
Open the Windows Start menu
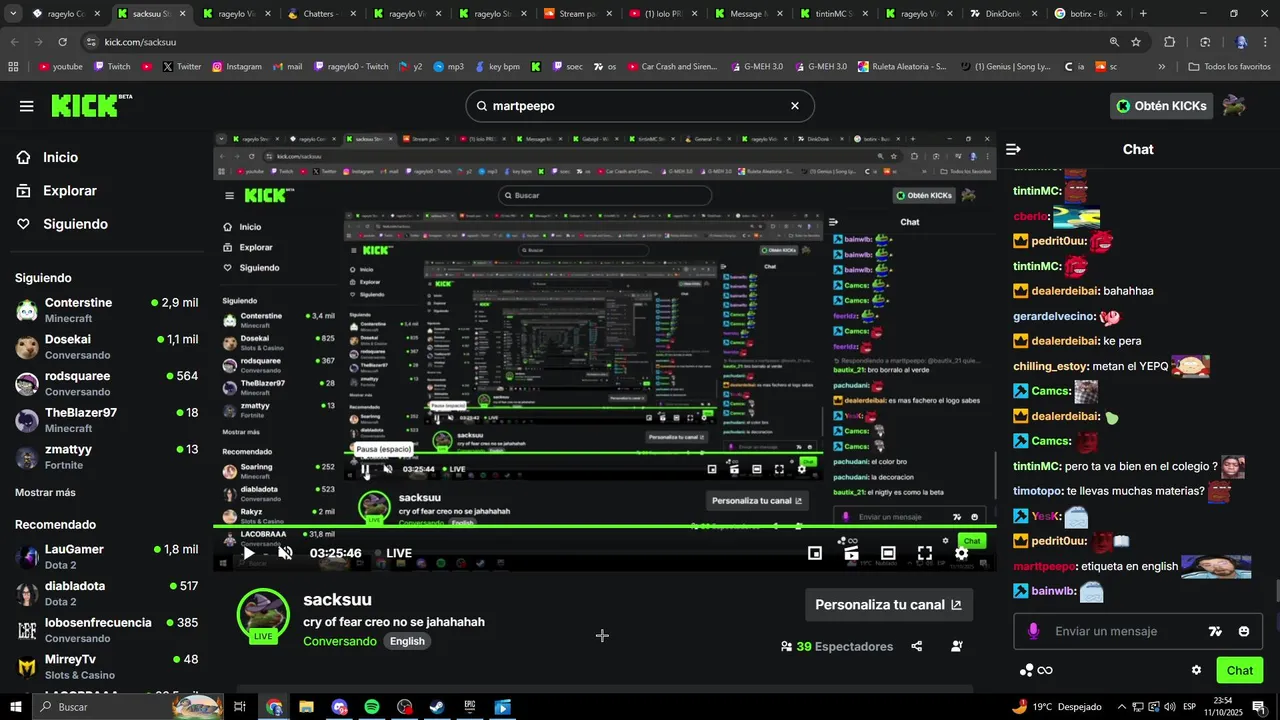tap(15, 707)
